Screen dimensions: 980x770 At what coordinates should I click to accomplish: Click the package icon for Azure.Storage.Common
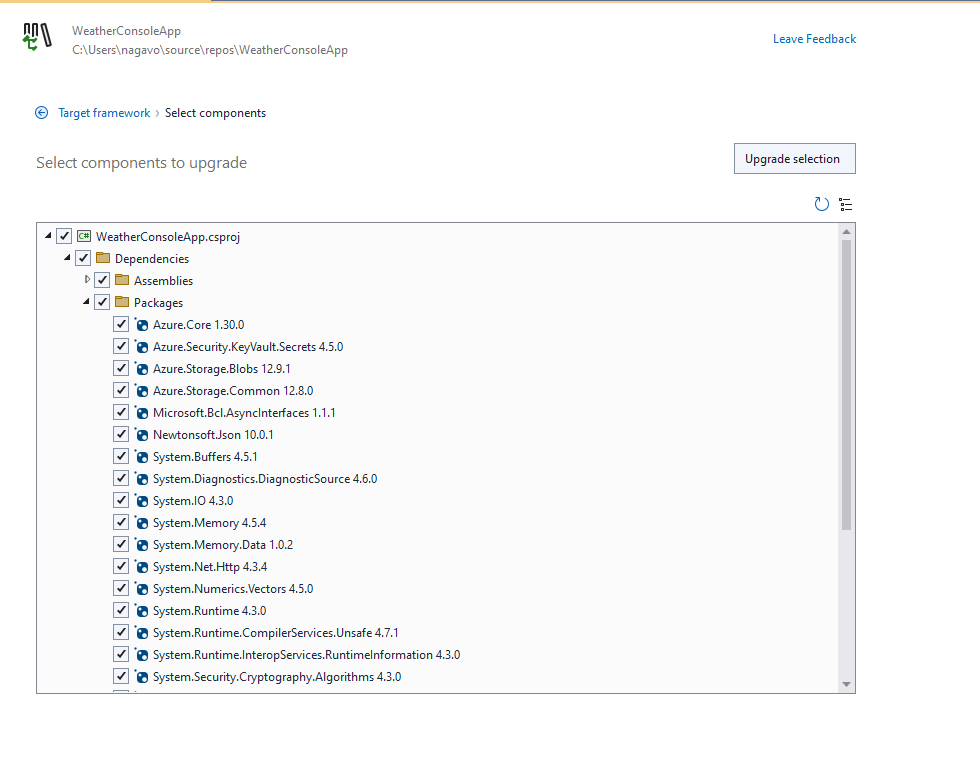[141, 391]
